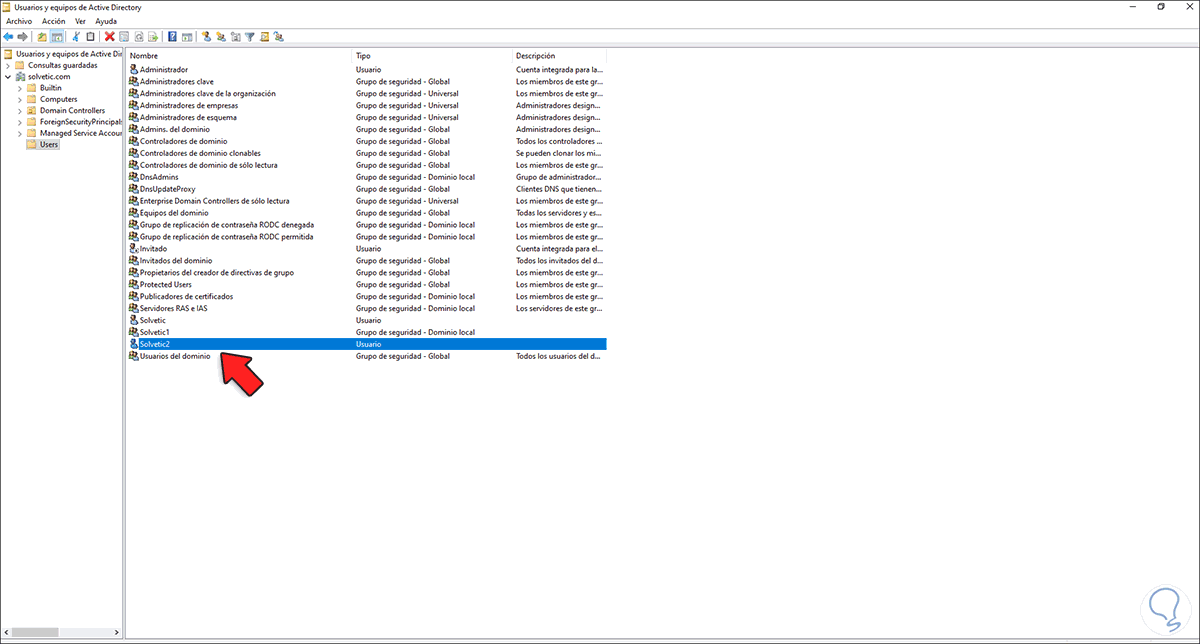This screenshot has height=644, width=1200.
Task: Click the DnsAdmins group icon
Action: pos(134,177)
